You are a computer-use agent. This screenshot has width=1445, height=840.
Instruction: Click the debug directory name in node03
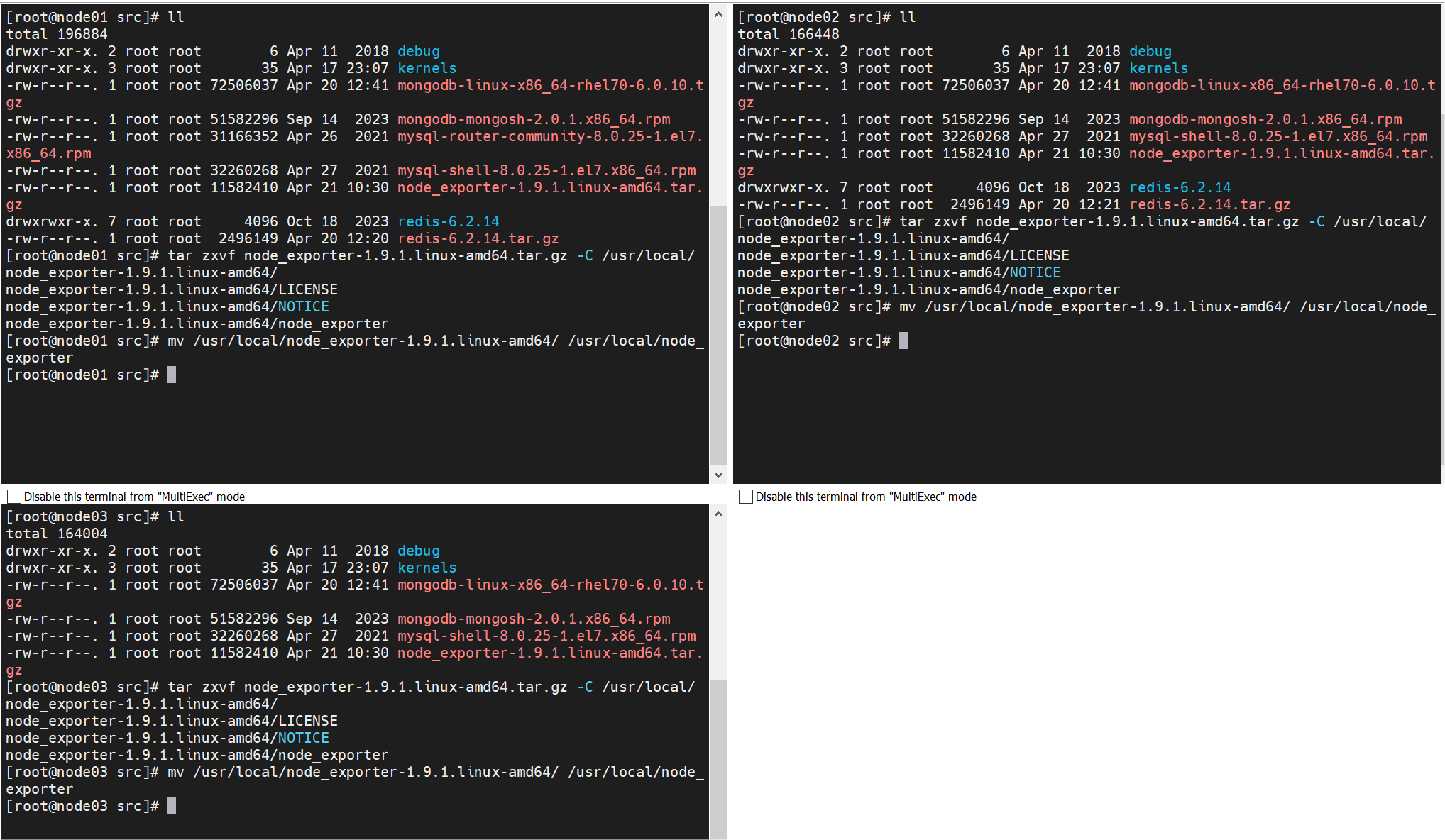tap(418, 551)
